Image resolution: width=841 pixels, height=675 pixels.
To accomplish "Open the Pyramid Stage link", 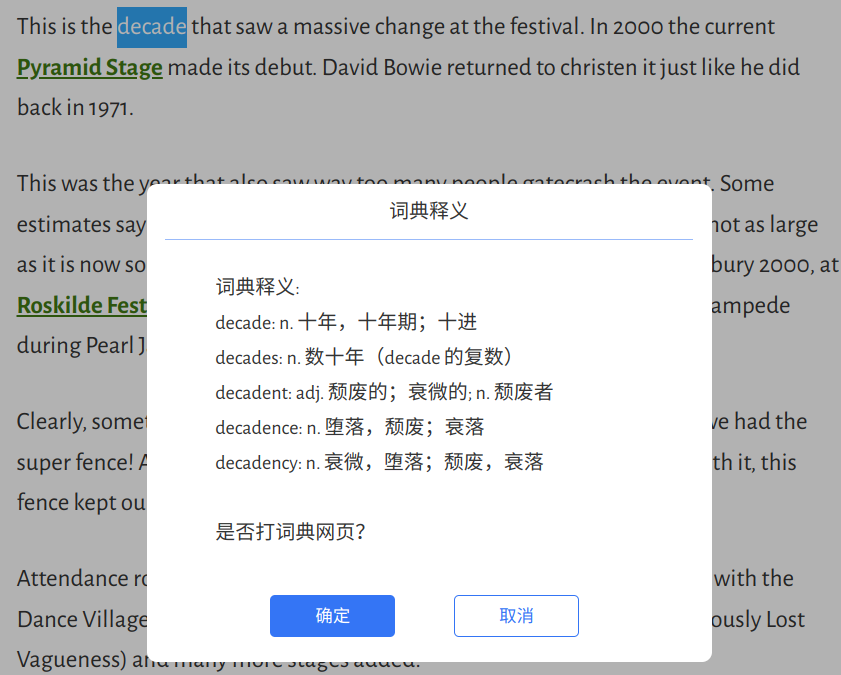I will (90, 68).
